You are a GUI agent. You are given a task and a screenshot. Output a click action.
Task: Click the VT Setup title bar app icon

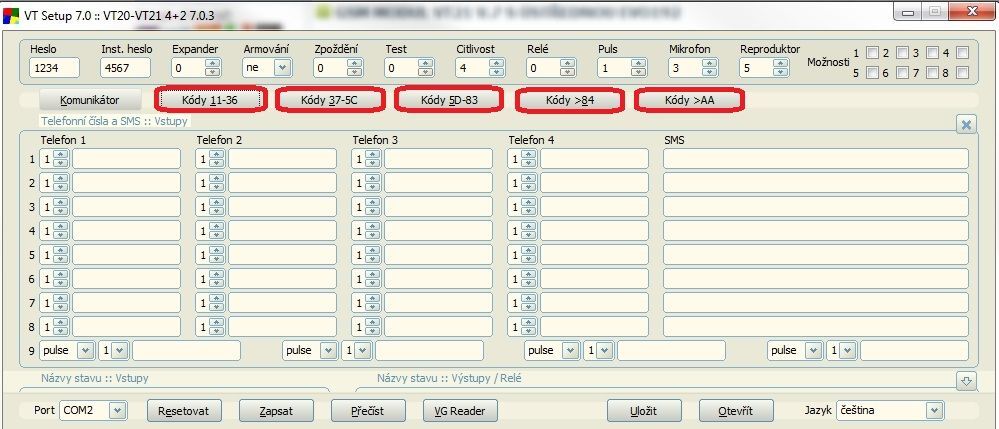point(12,12)
